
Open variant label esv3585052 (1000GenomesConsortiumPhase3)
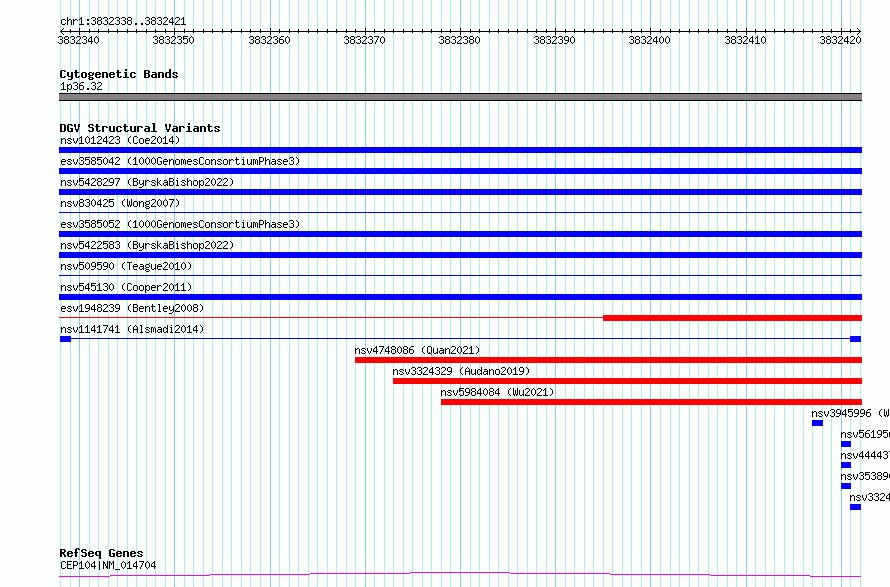click(x=180, y=224)
